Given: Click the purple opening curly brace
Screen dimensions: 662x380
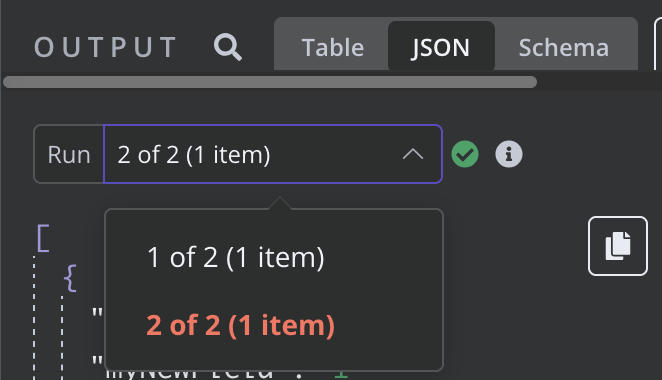Looking at the screenshot, I should (71, 277).
